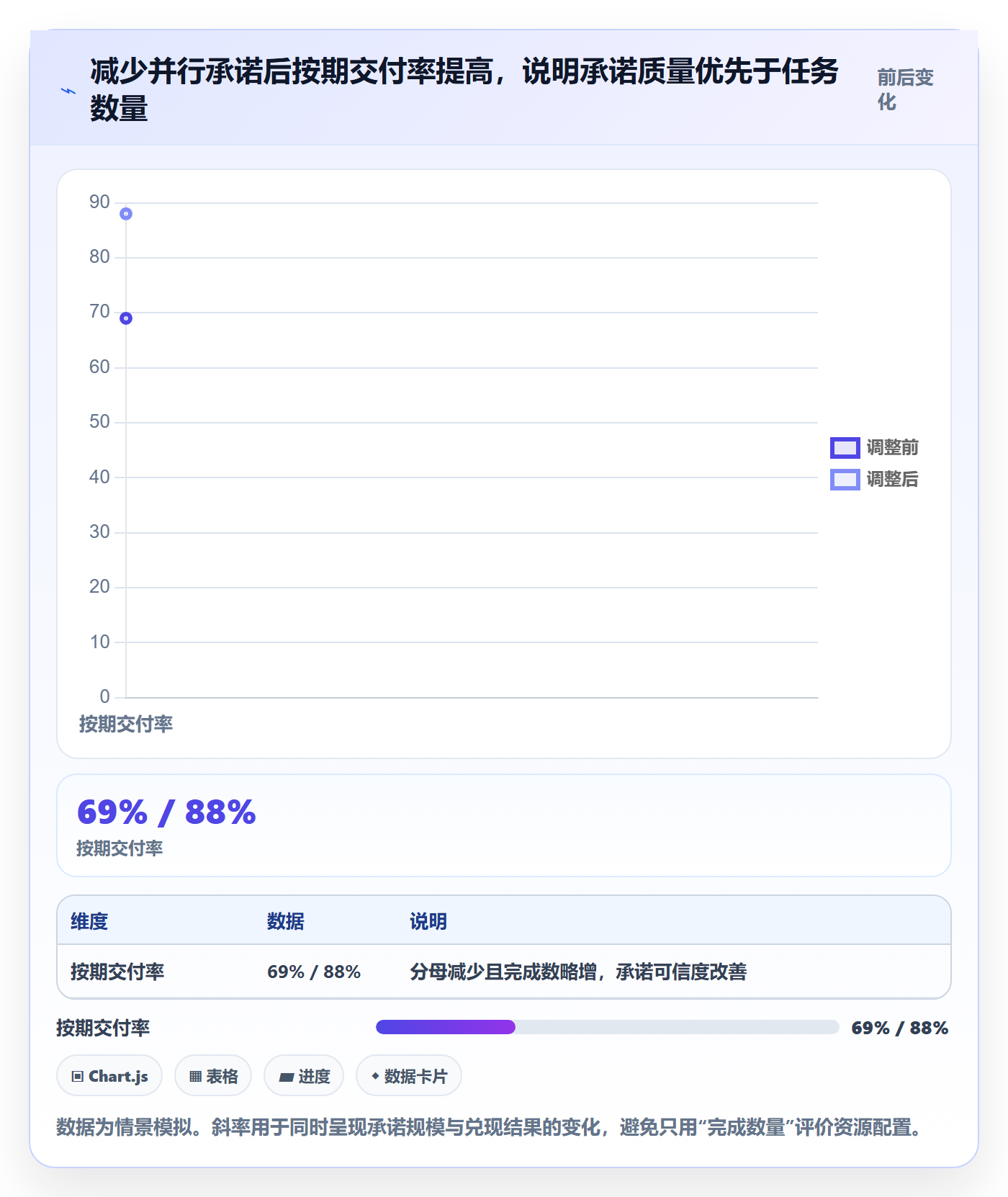Screen dimensions: 1008x1197
Task: Click the 数据为情景模拟 footnote text
Action: [491, 1127]
